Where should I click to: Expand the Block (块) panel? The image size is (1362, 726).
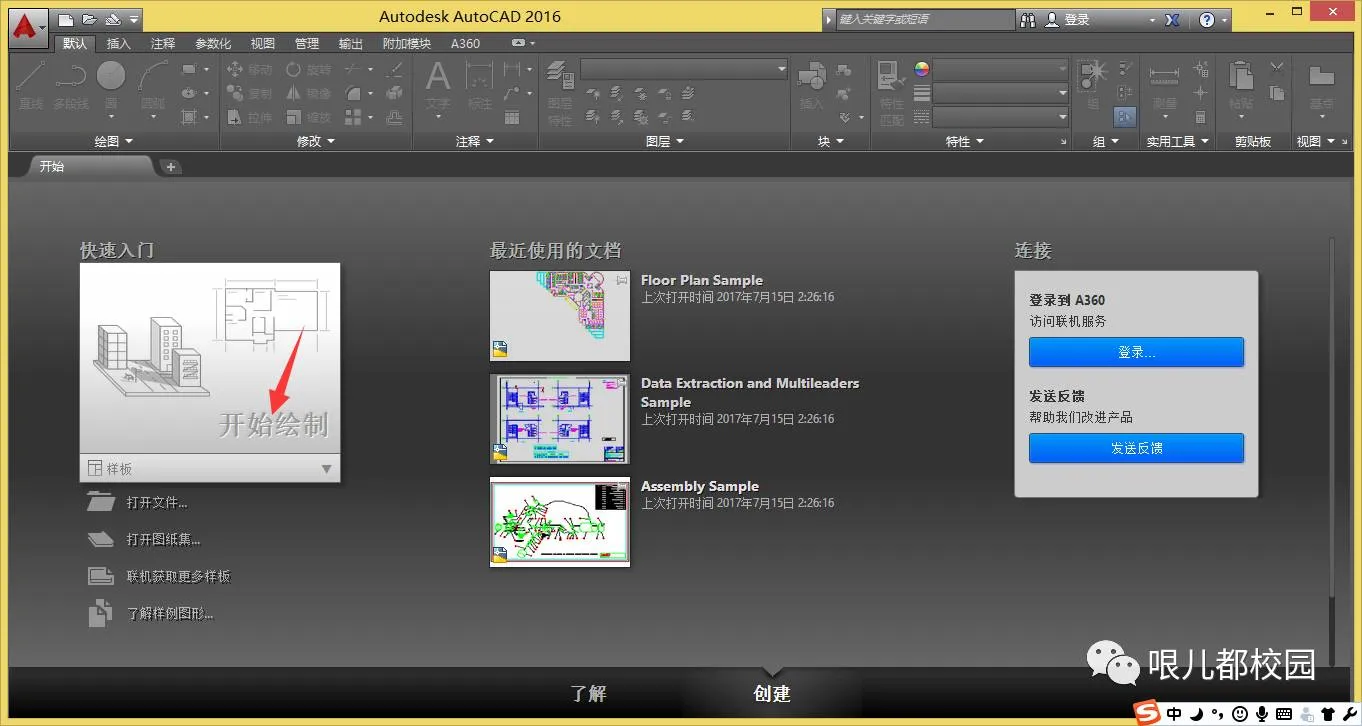click(830, 141)
